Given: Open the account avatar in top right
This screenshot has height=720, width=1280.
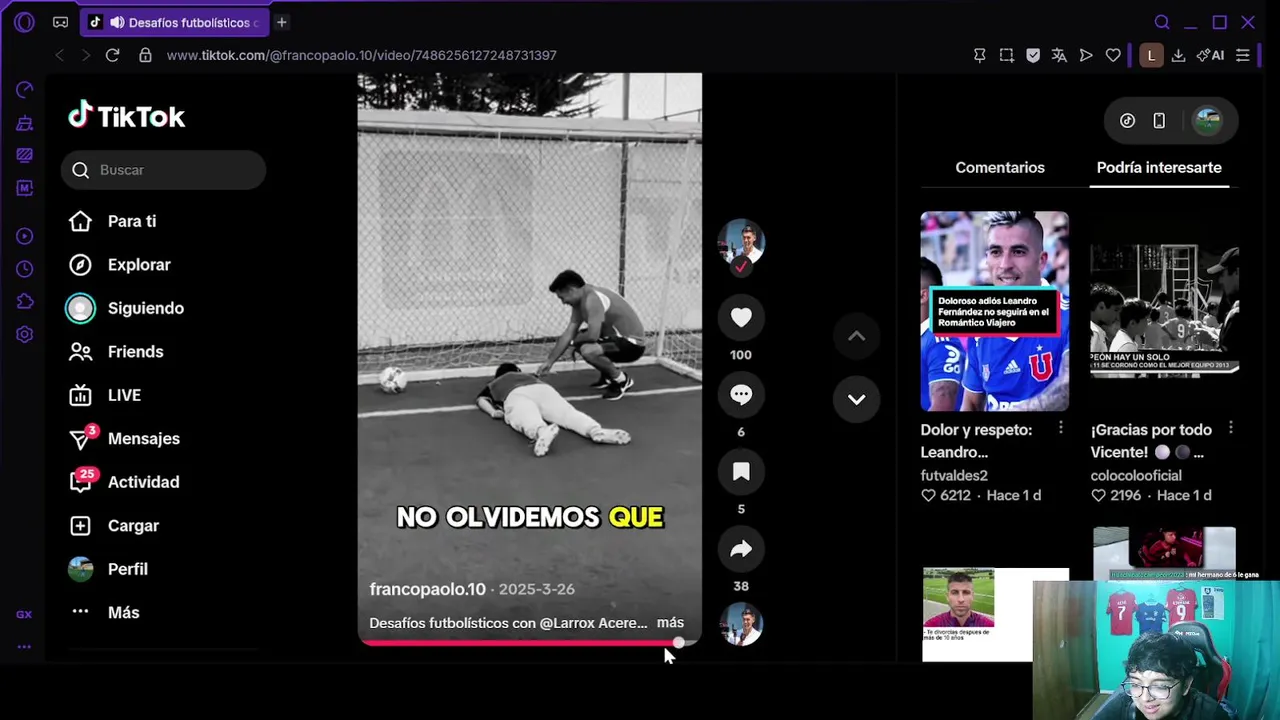Looking at the screenshot, I should [x=1208, y=120].
